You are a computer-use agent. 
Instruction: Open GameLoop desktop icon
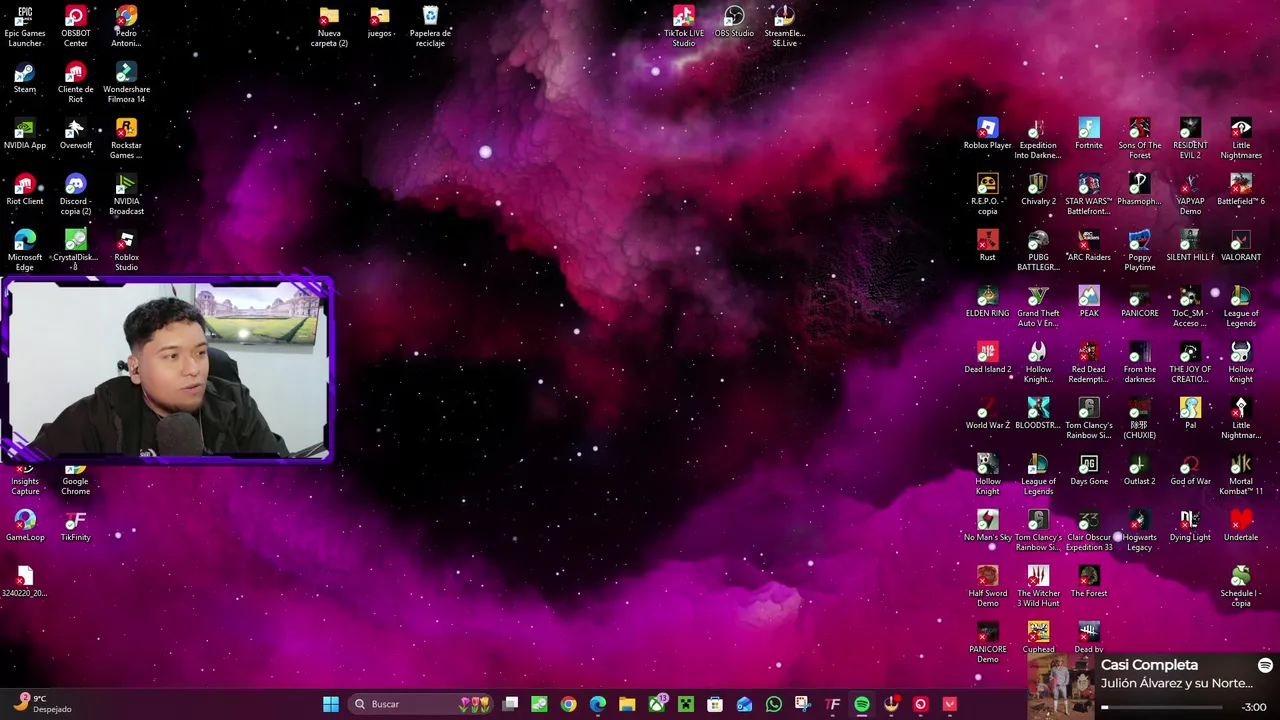(x=25, y=525)
